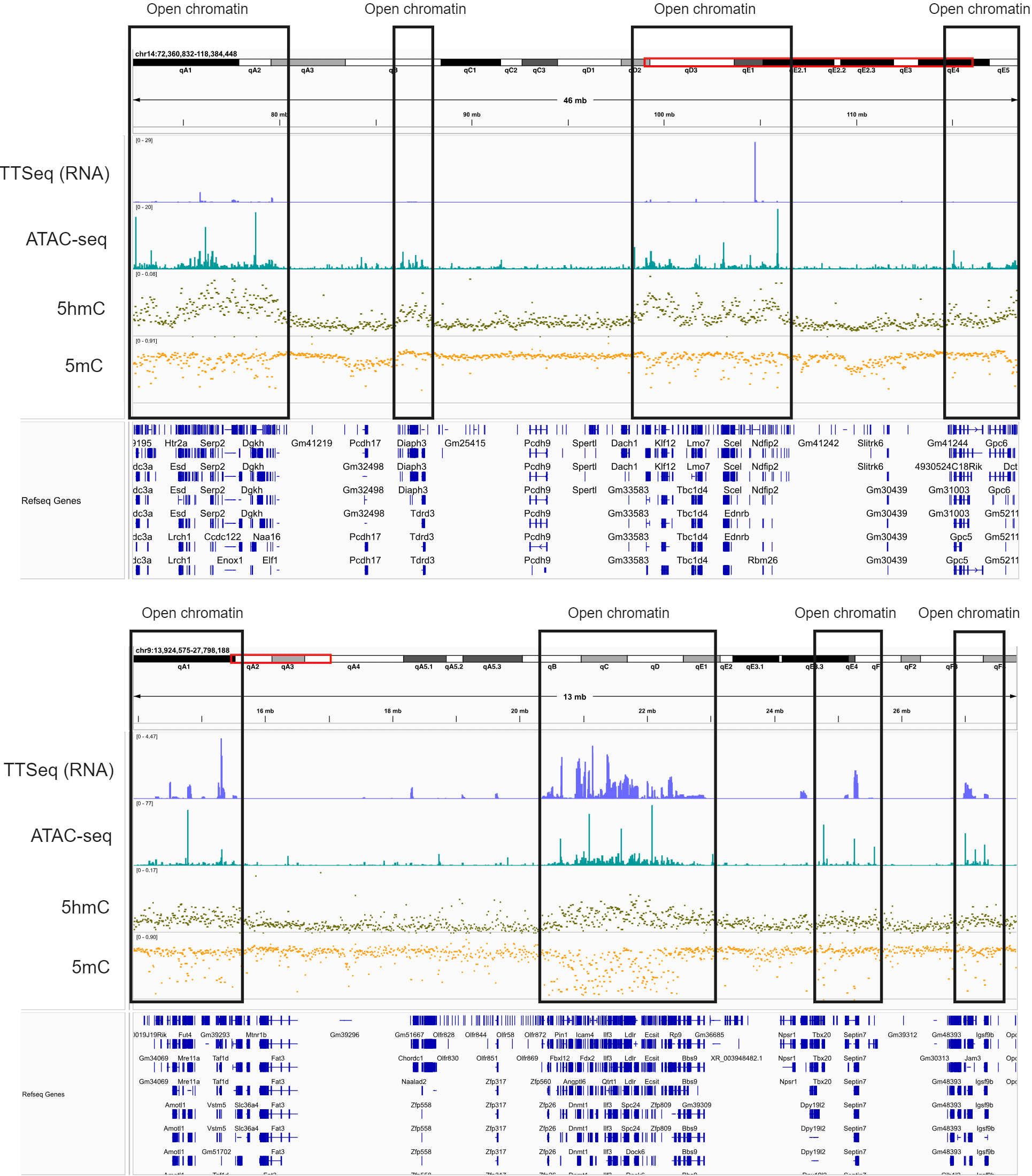The image size is (1032, 1176).
Task: Select cytoband label qE3.1
Action: coord(754,667)
